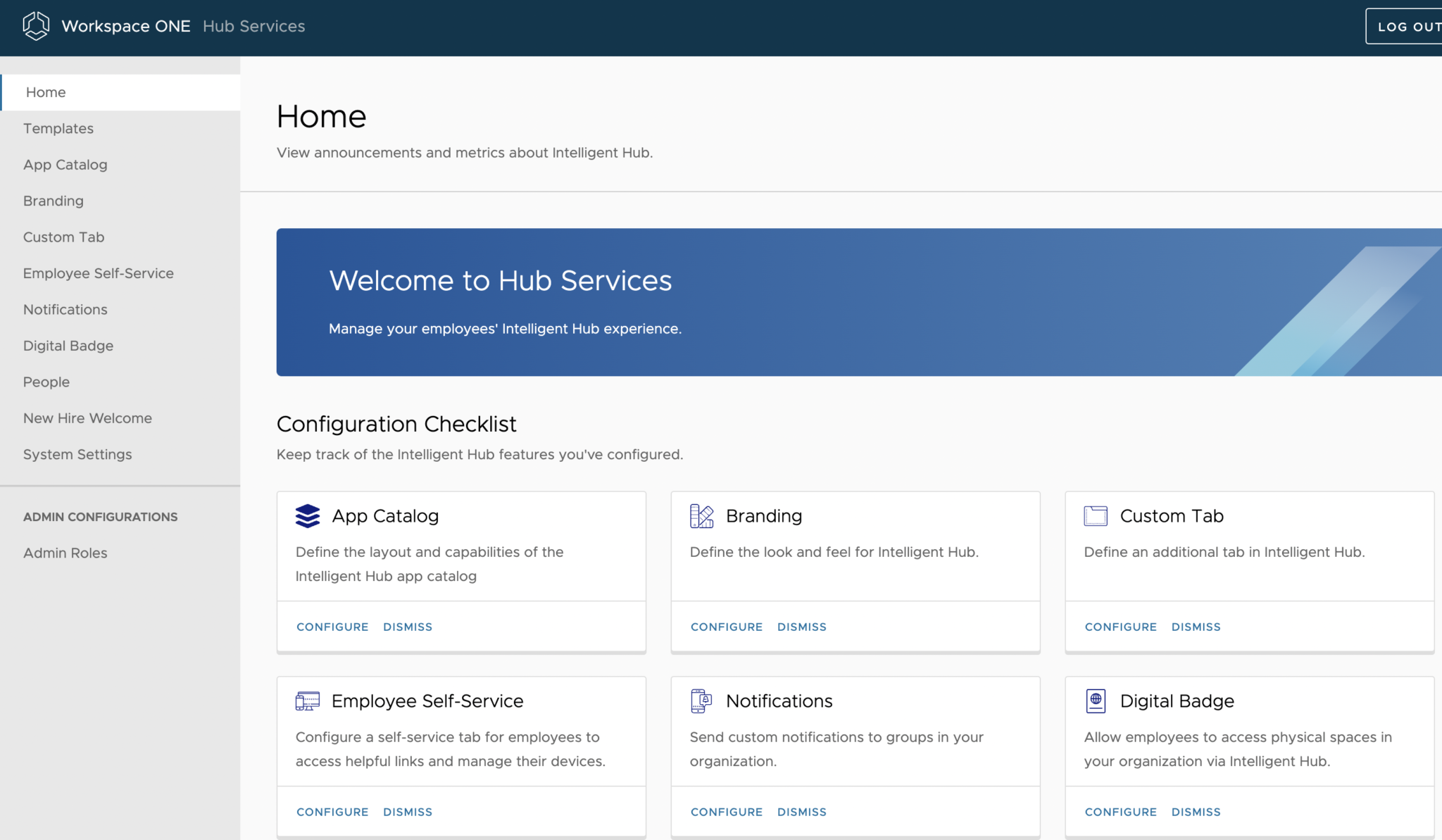The image size is (1442, 840).
Task: Click the Welcome to Hub Services banner
Action: pyautogui.click(x=775, y=302)
